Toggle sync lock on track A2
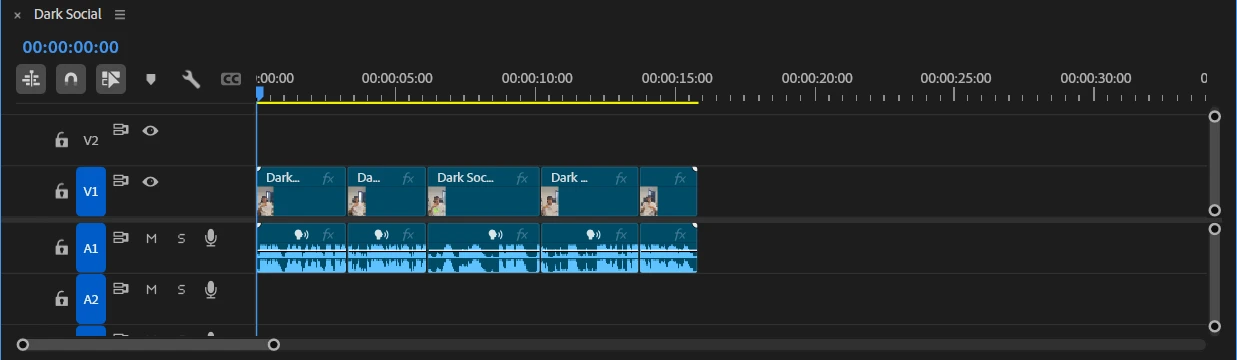This screenshot has height=360, width=1237. [121, 289]
